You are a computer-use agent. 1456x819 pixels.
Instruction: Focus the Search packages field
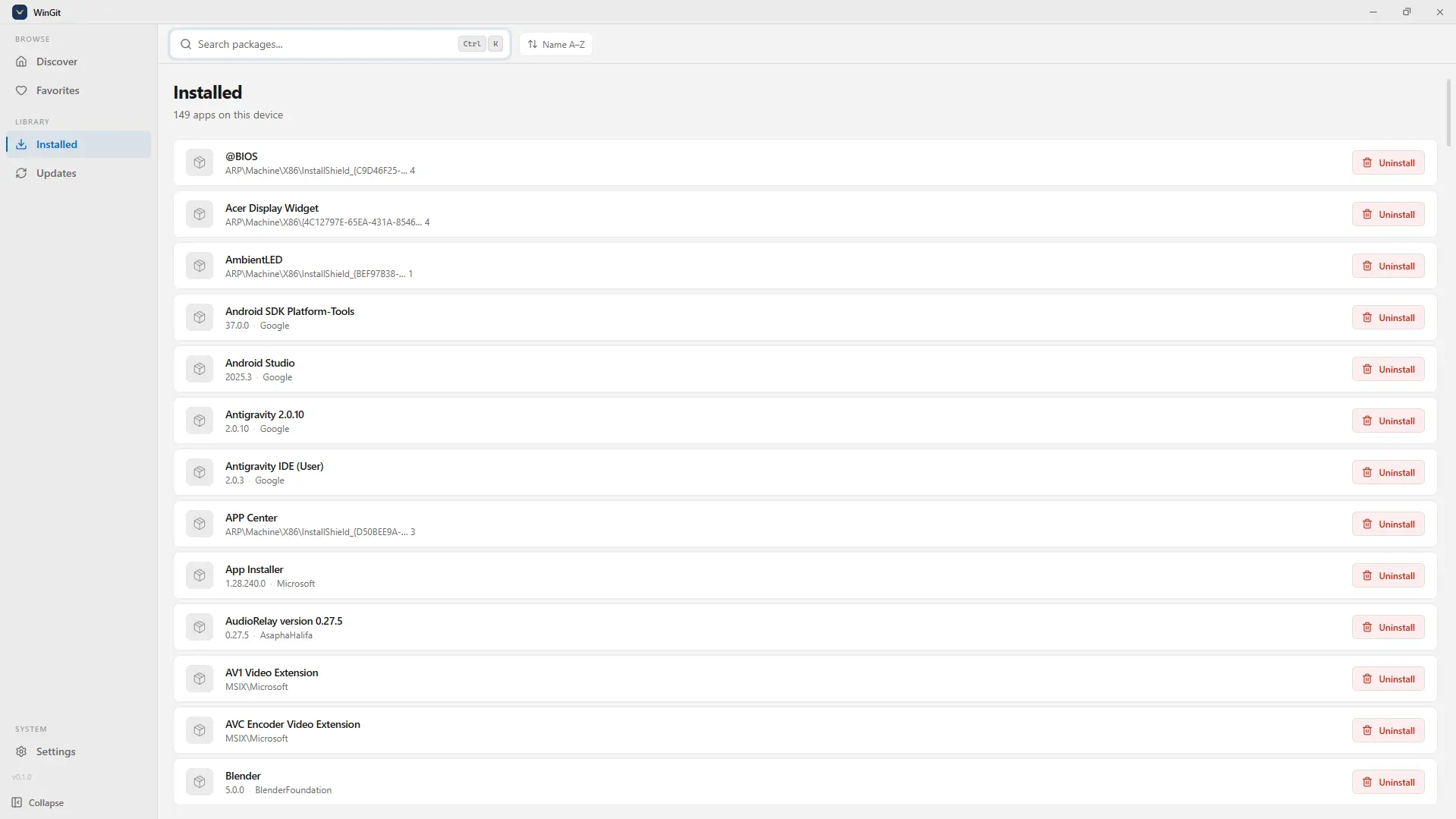click(340, 44)
